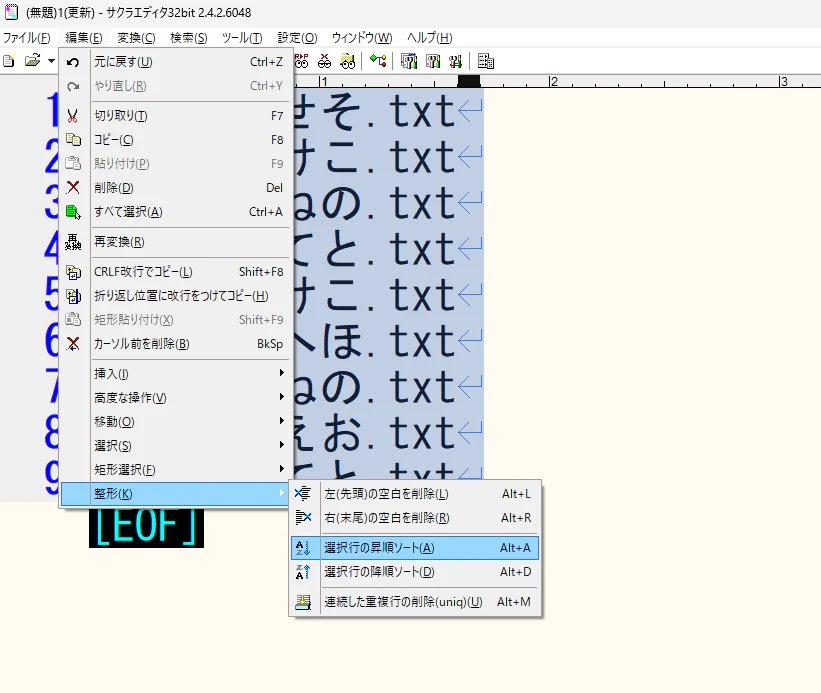The image size is (821, 693).
Task: Select 連続した重複行の削除(uniq)(U)
Action: pos(415,602)
